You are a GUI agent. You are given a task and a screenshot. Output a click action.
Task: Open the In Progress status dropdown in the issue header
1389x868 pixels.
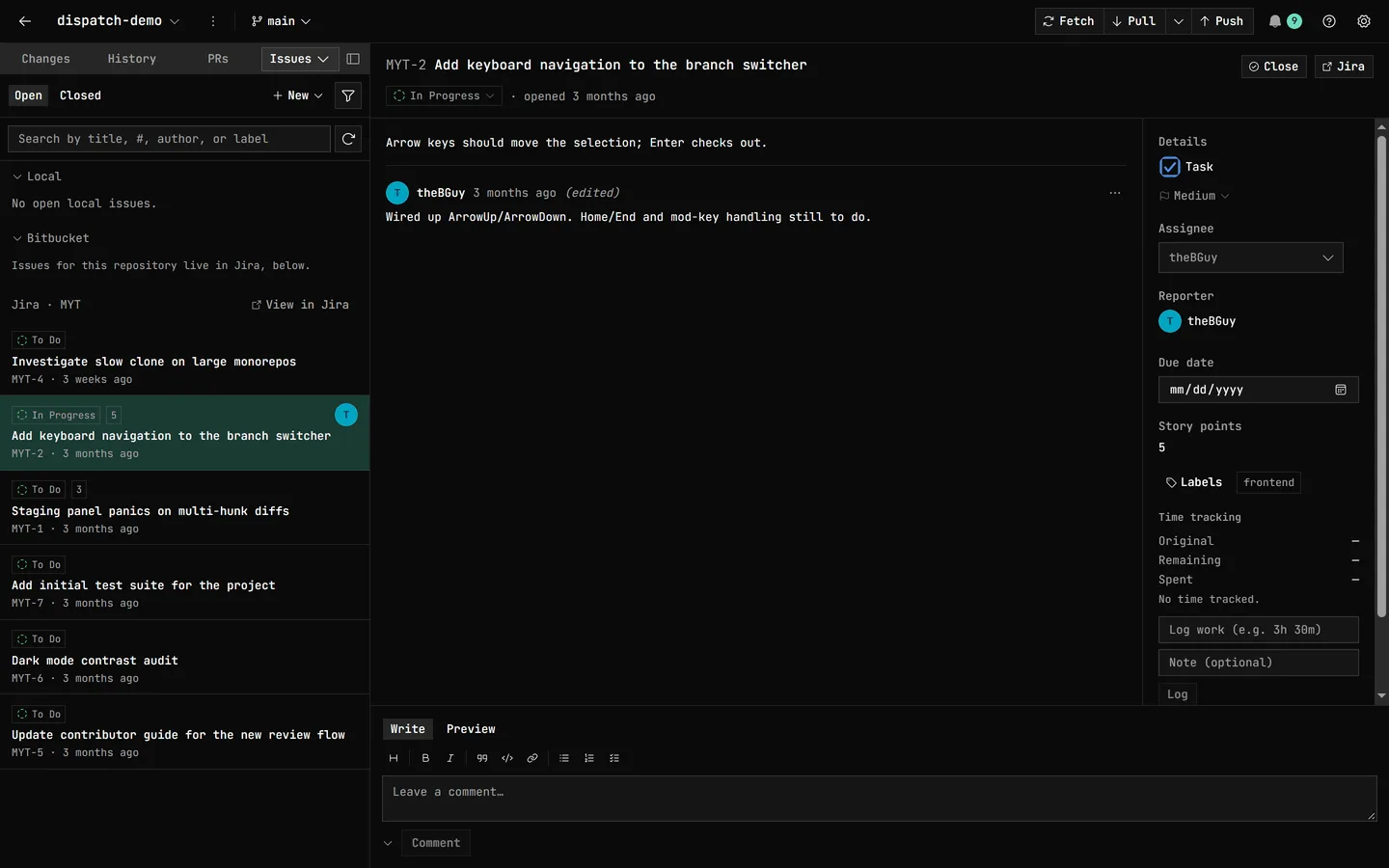tap(444, 96)
